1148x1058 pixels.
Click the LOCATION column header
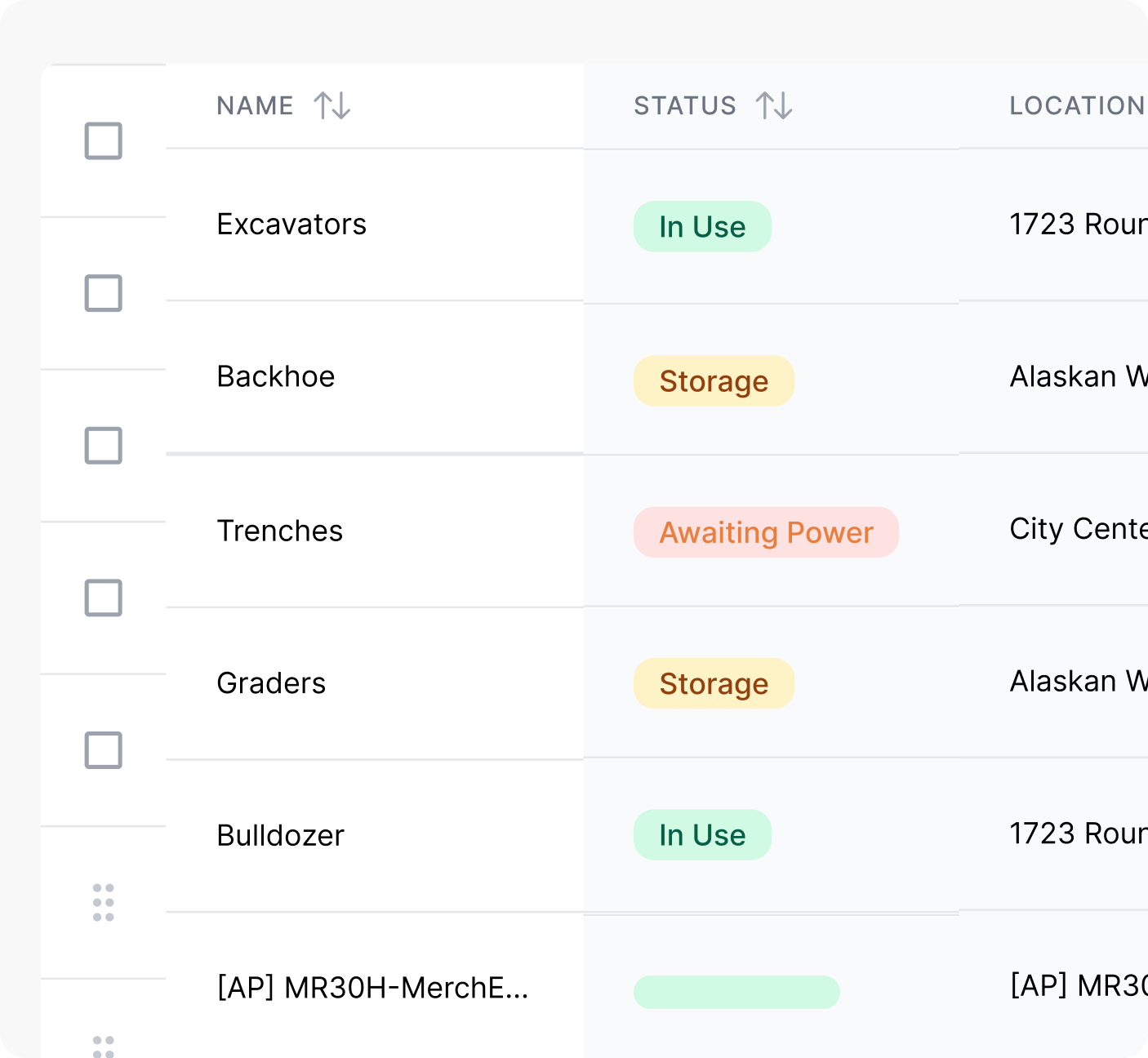(x=1078, y=105)
